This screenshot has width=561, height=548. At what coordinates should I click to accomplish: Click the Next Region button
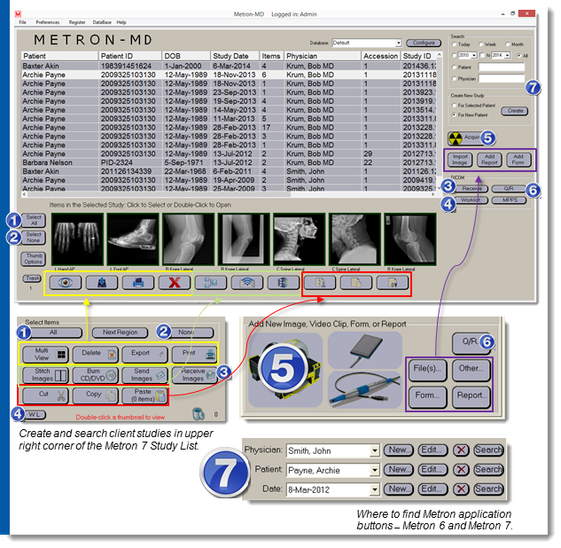tap(120, 332)
